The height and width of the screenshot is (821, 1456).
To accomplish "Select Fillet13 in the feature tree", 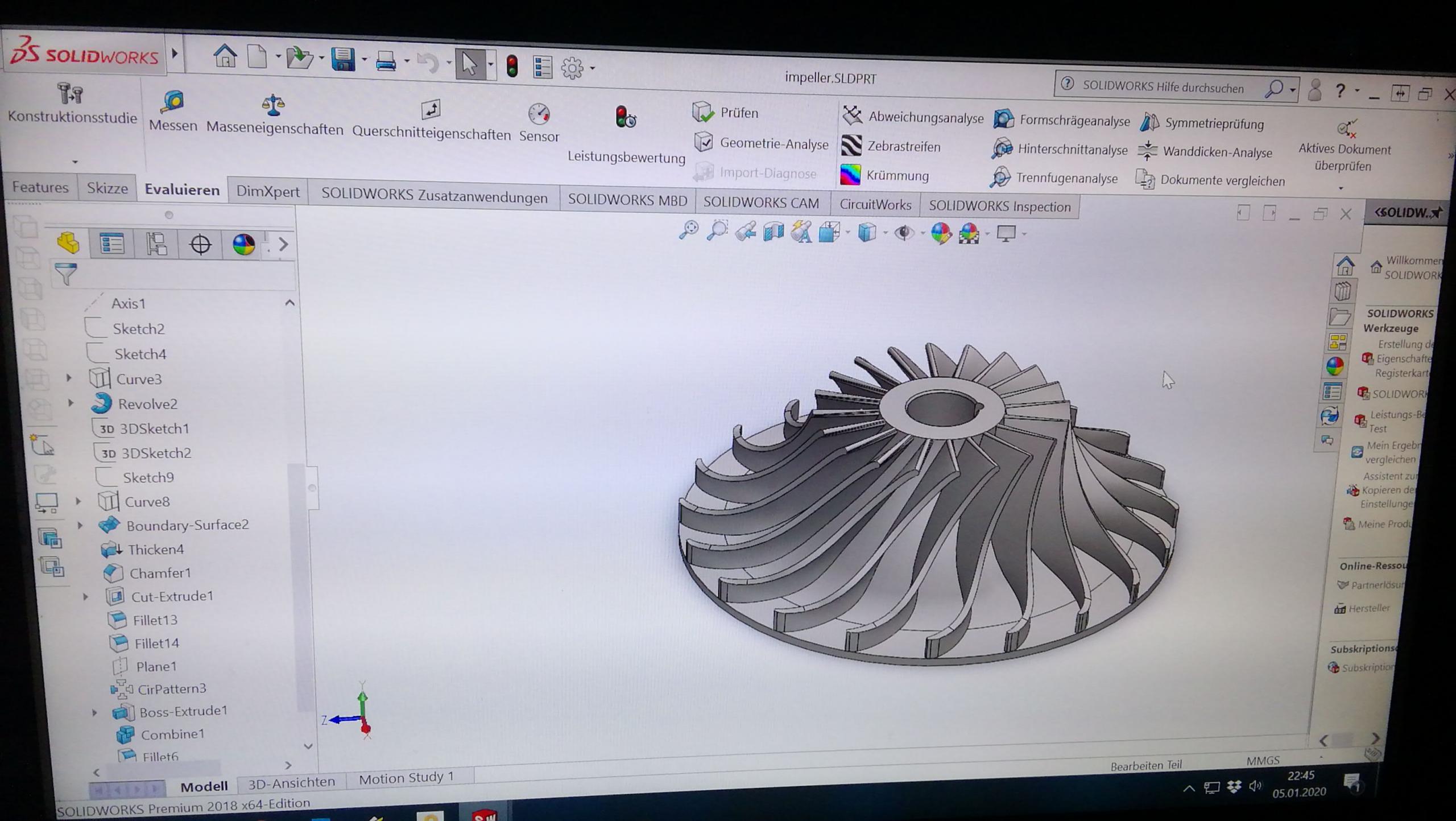I will tap(142, 620).
